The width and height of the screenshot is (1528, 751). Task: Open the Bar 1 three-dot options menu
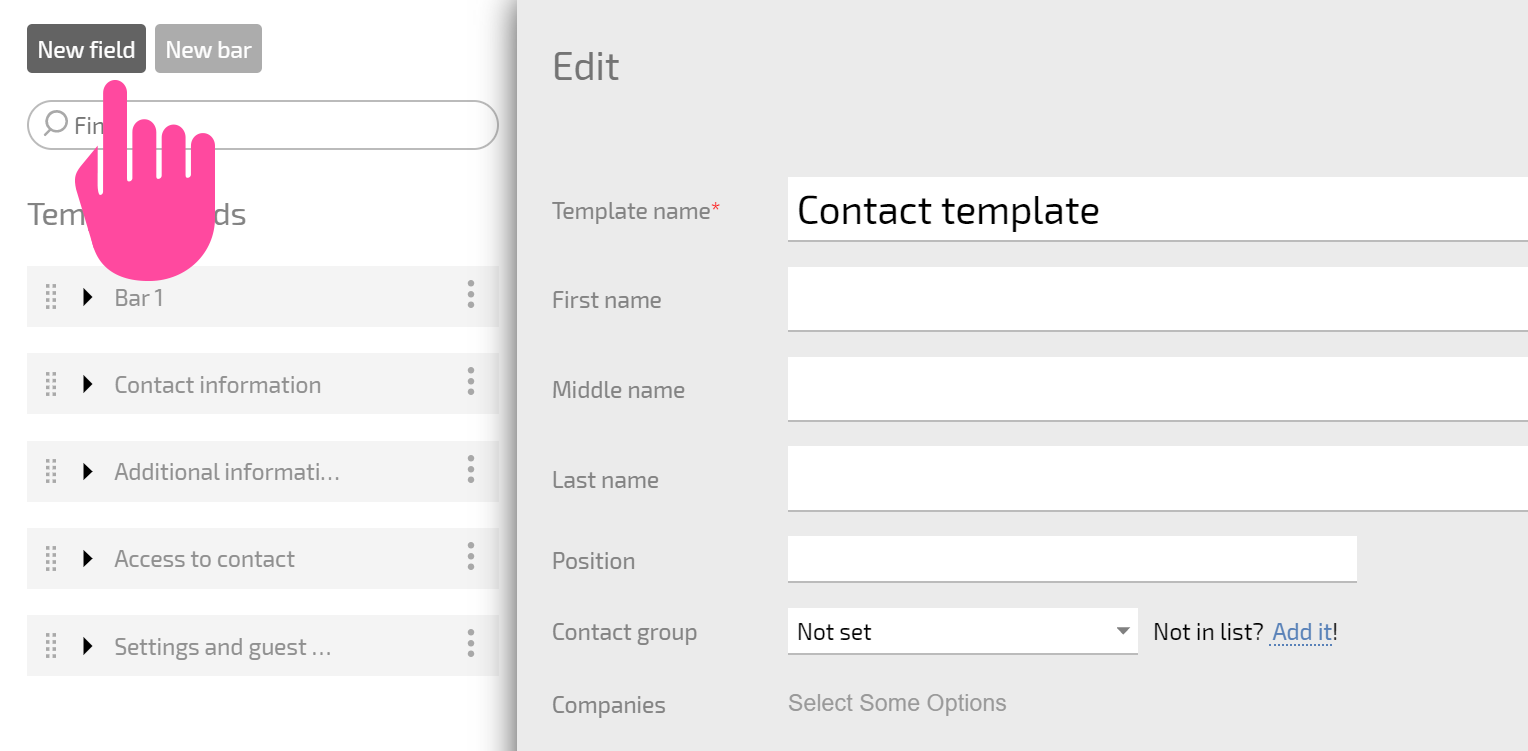(x=470, y=294)
